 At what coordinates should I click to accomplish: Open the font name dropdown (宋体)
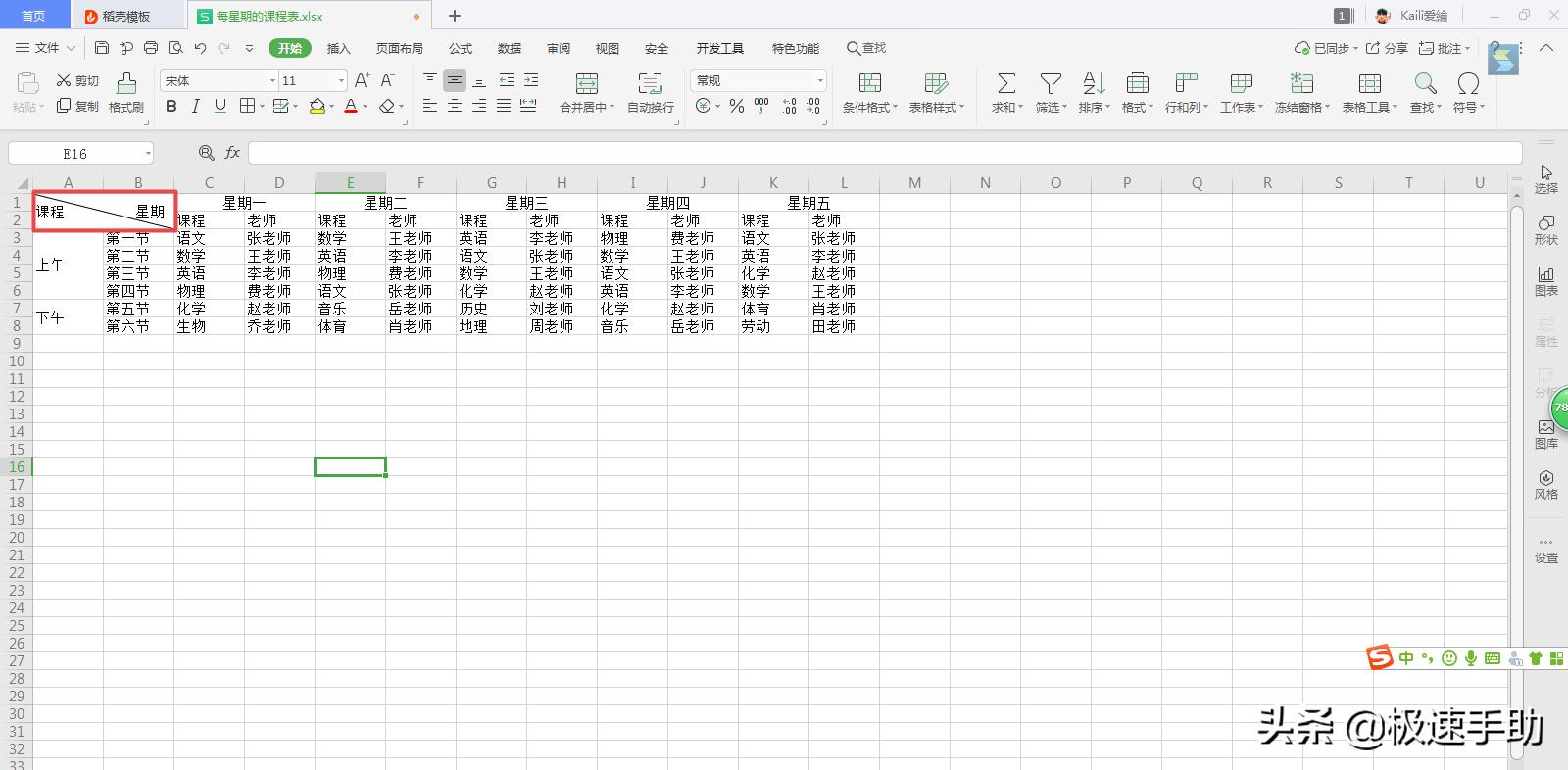pos(272,80)
